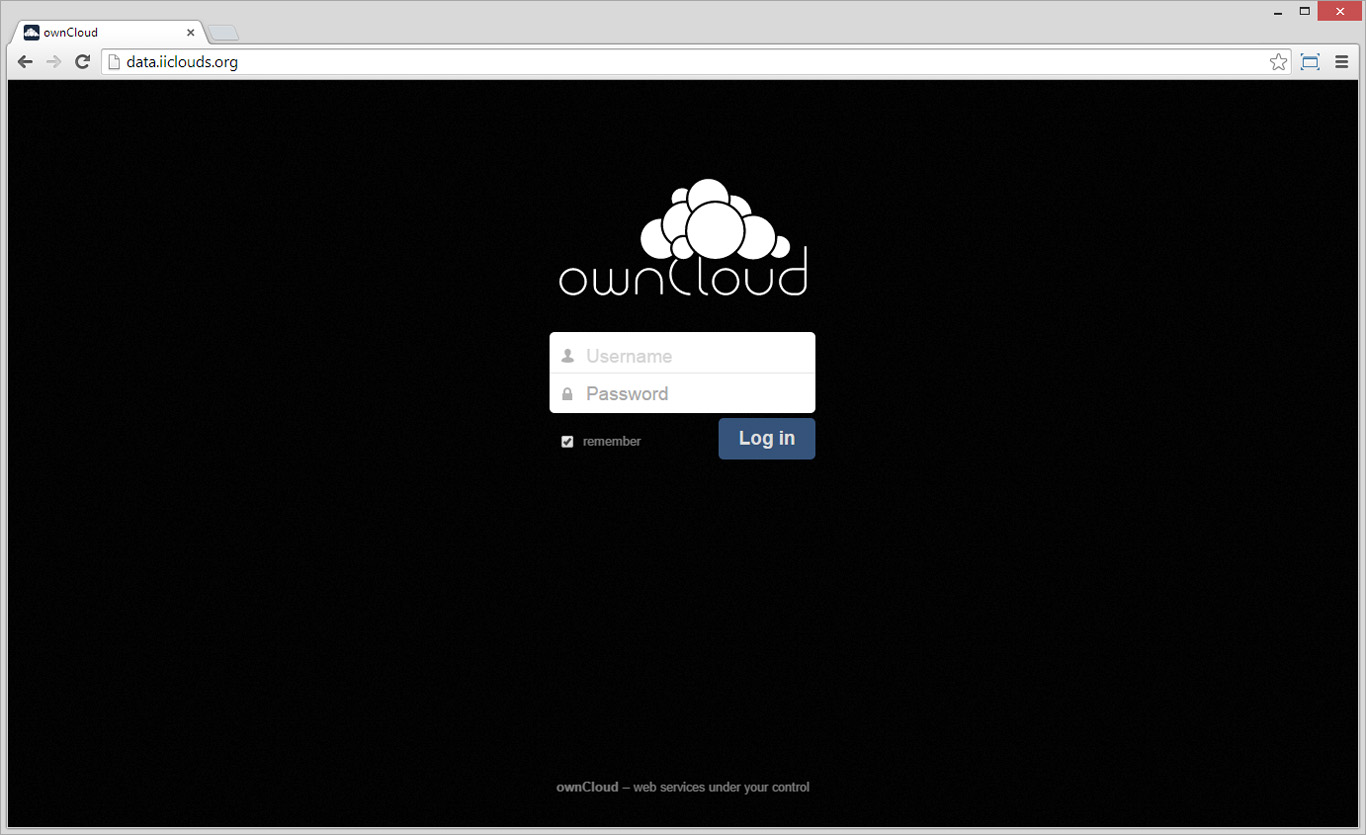The height and width of the screenshot is (835, 1366).
Task: Toggle the remember checkbox
Action: pyautogui.click(x=567, y=441)
